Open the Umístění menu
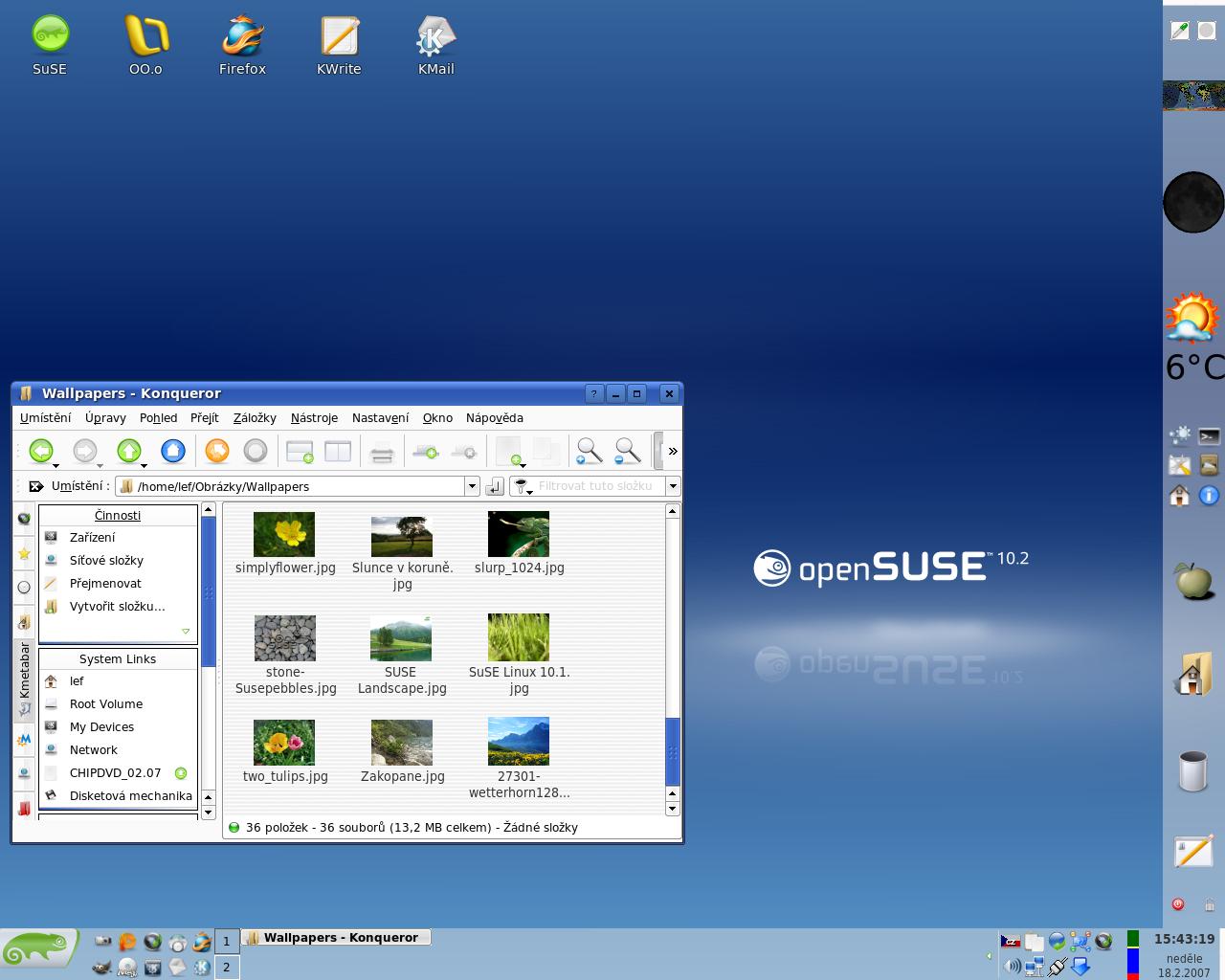1225x980 pixels. click(45, 417)
